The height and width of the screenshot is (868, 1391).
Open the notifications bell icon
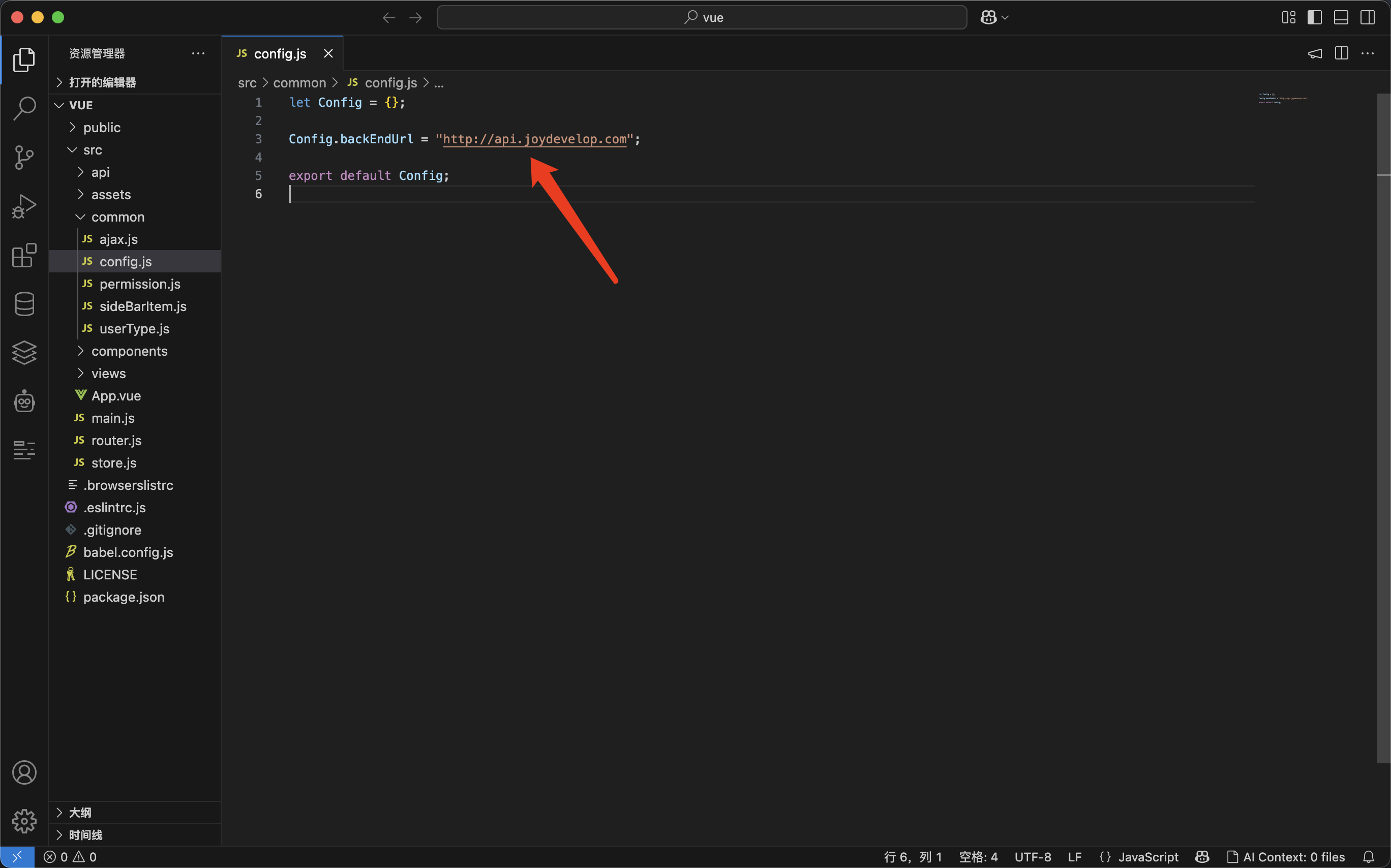pyautogui.click(x=1368, y=856)
